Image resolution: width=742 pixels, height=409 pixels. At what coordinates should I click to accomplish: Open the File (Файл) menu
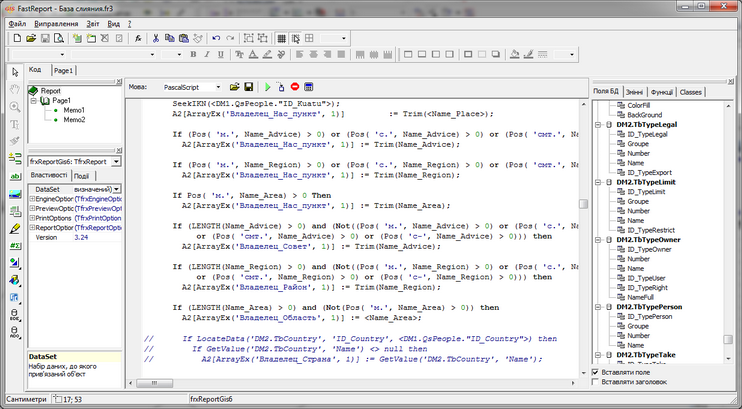[17, 24]
